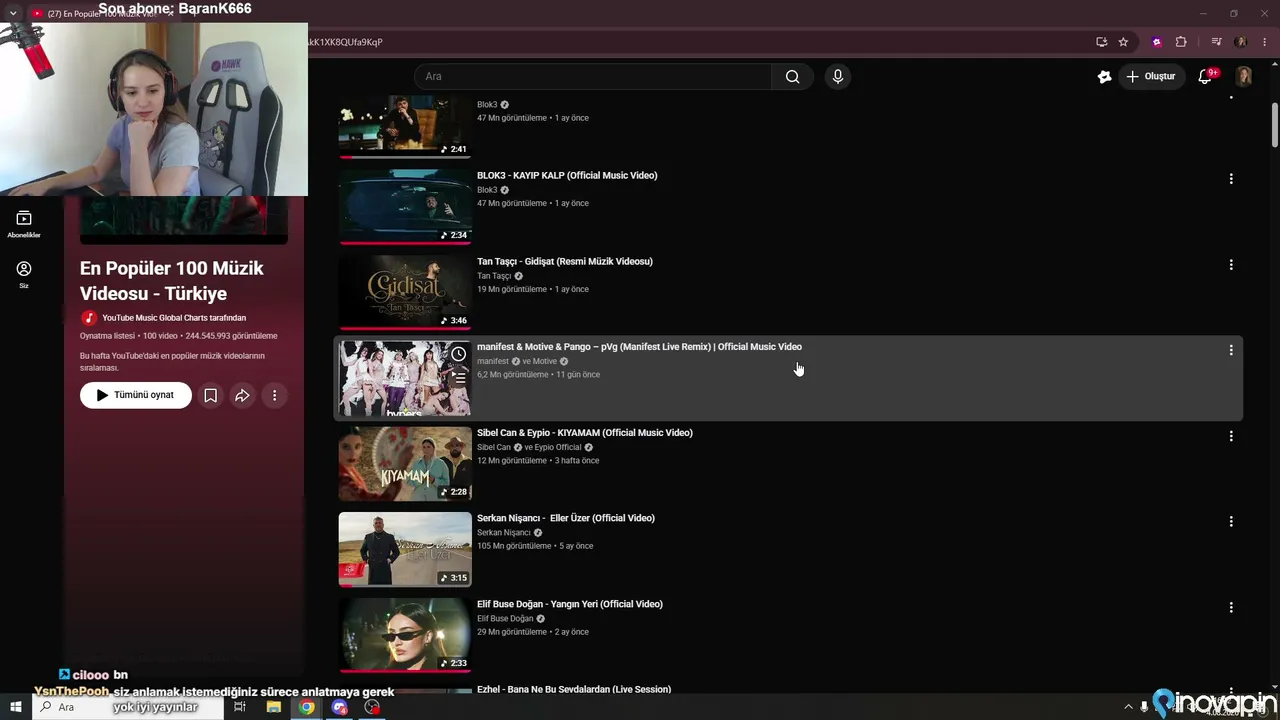Open options for Elif Buse Doğan Yangın Yeri
The height and width of the screenshot is (720, 1280).
pyautogui.click(x=1231, y=607)
